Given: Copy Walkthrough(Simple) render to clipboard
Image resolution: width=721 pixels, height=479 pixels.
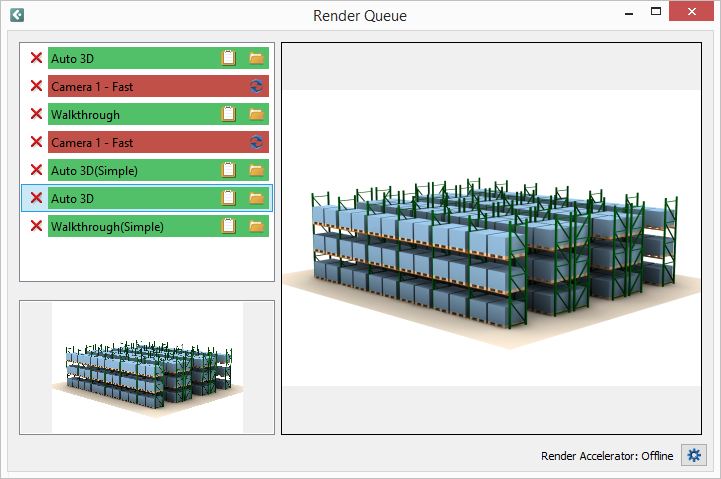Looking at the screenshot, I should [x=229, y=226].
